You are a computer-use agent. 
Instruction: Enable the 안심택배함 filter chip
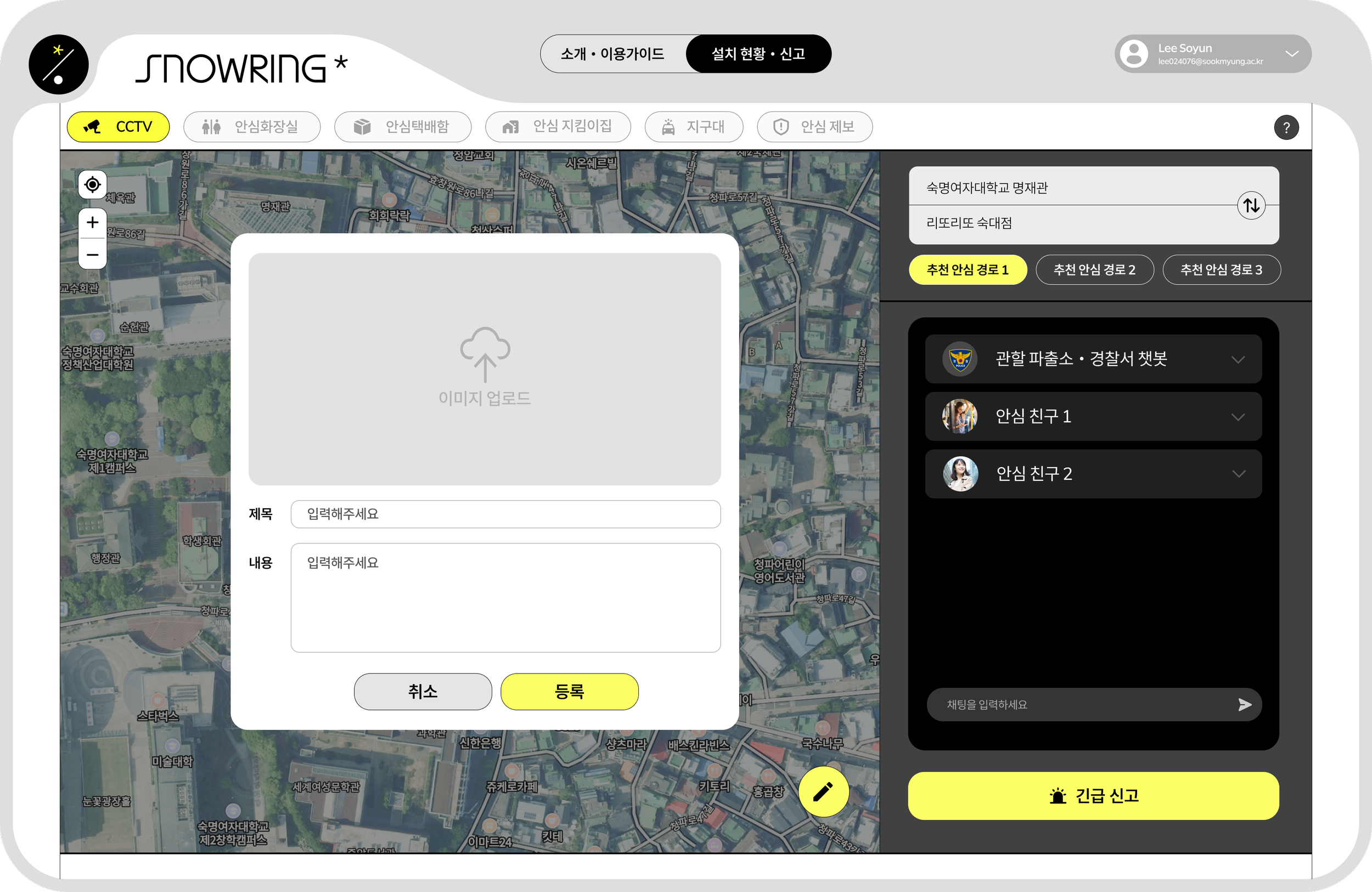tap(402, 127)
